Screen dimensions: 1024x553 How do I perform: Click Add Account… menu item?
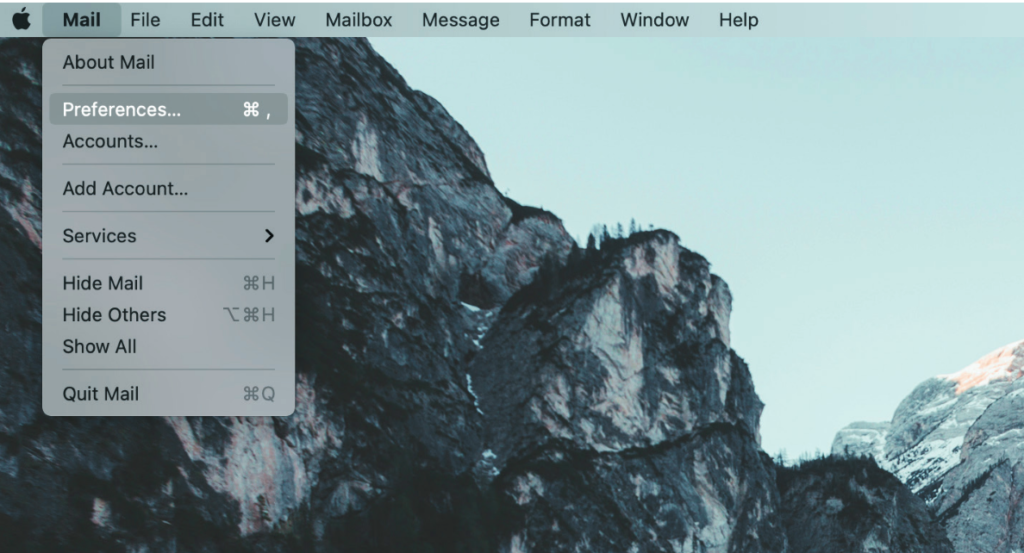[x=168, y=188]
